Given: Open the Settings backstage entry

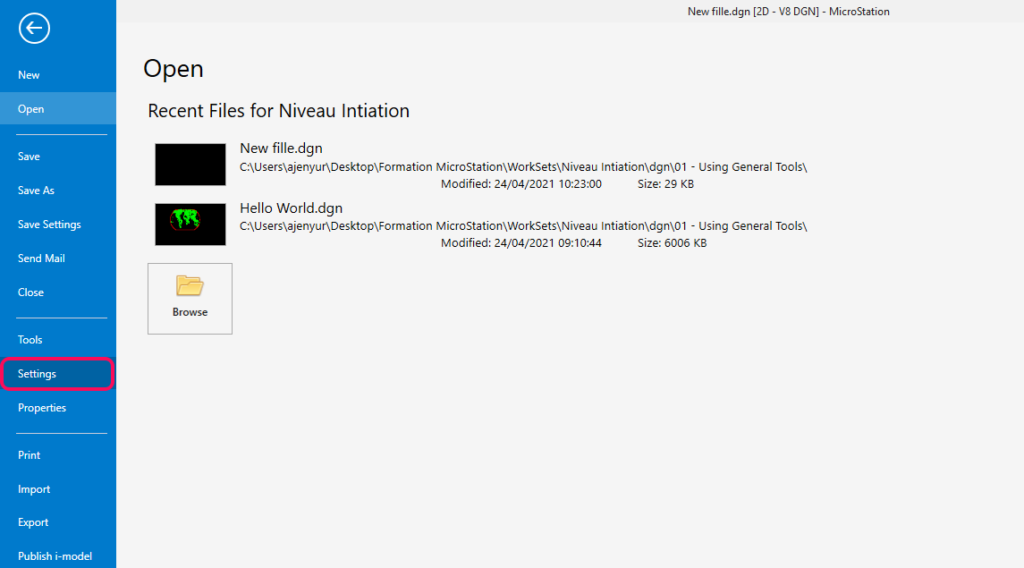Looking at the screenshot, I should tap(58, 373).
